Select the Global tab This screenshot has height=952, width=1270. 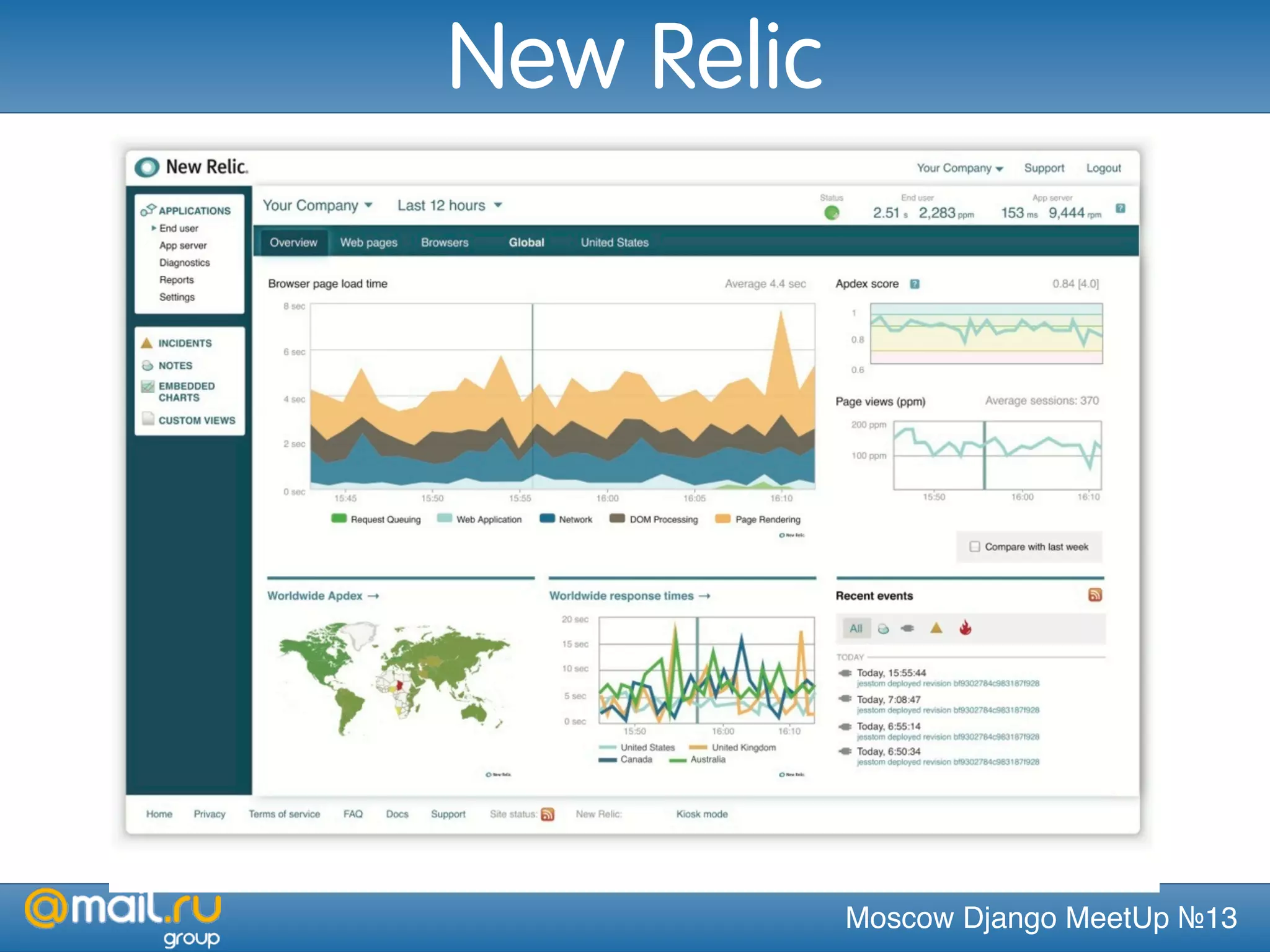[526, 242]
